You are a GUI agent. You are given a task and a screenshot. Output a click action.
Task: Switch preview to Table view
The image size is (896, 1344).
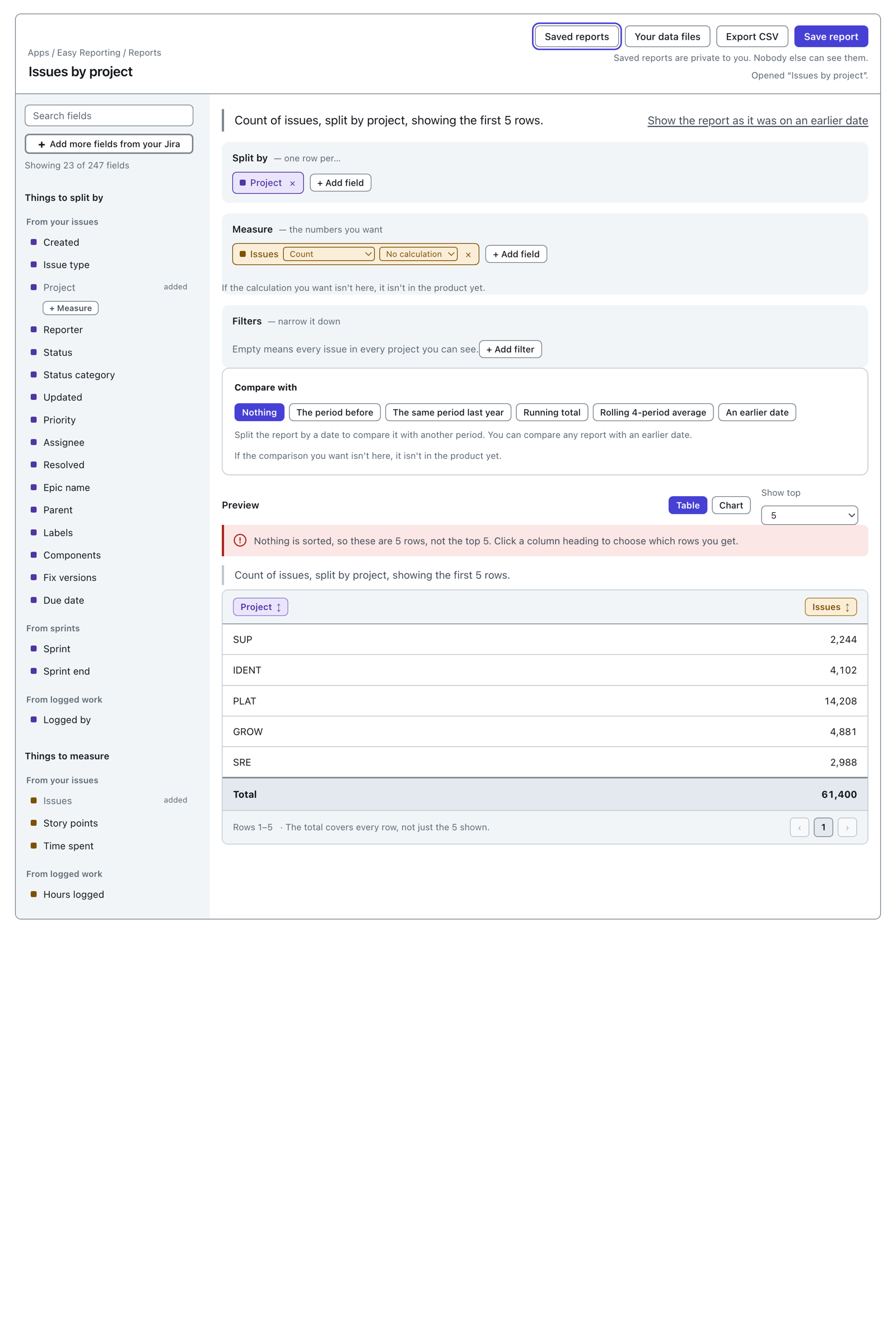[x=688, y=505]
